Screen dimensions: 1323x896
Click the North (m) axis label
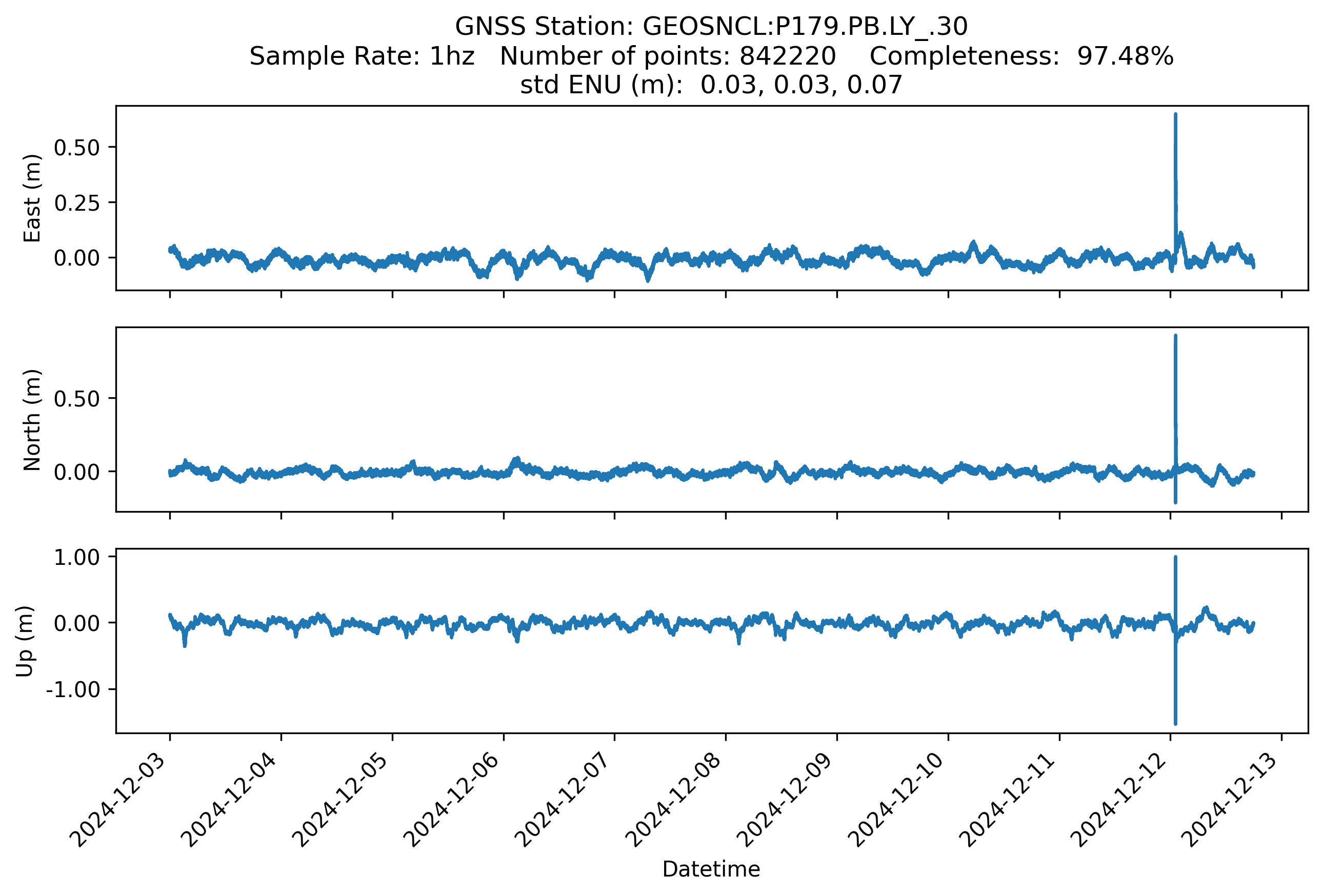coord(32,420)
